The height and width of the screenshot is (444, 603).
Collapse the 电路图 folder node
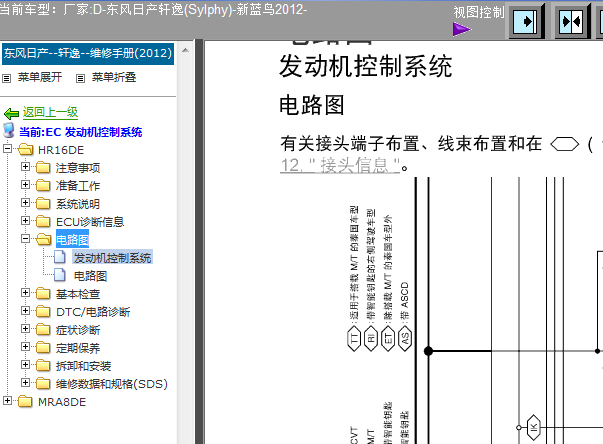(x=25, y=239)
